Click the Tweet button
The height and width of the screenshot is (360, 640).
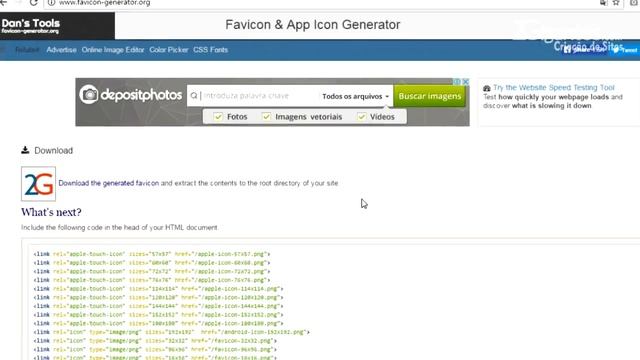pos(625,50)
